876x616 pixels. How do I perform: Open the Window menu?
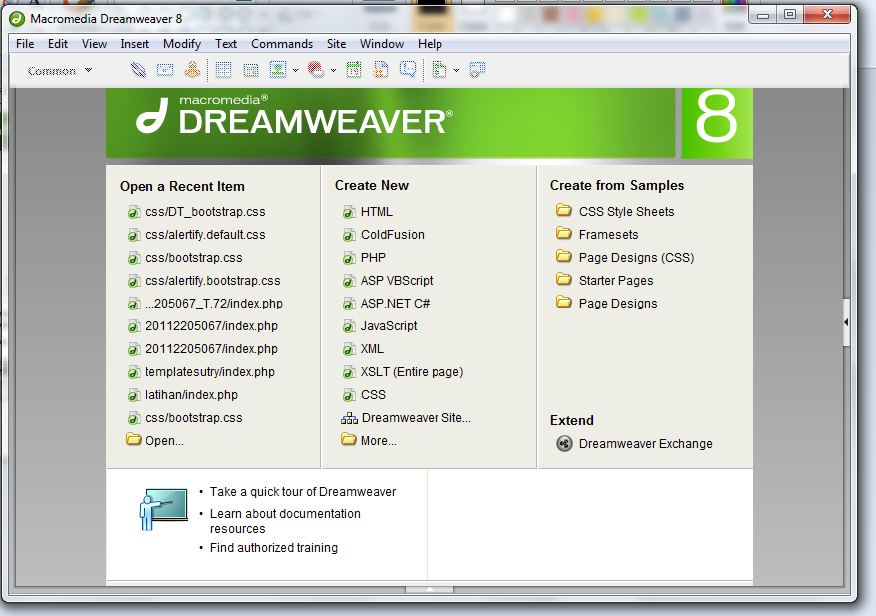pos(382,44)
